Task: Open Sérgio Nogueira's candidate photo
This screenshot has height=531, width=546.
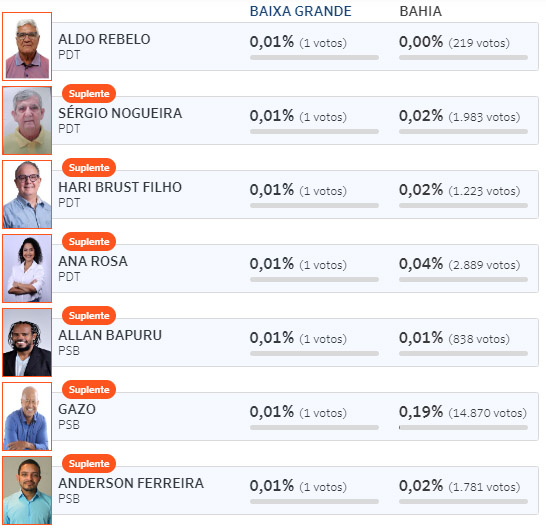Action: 27,120
